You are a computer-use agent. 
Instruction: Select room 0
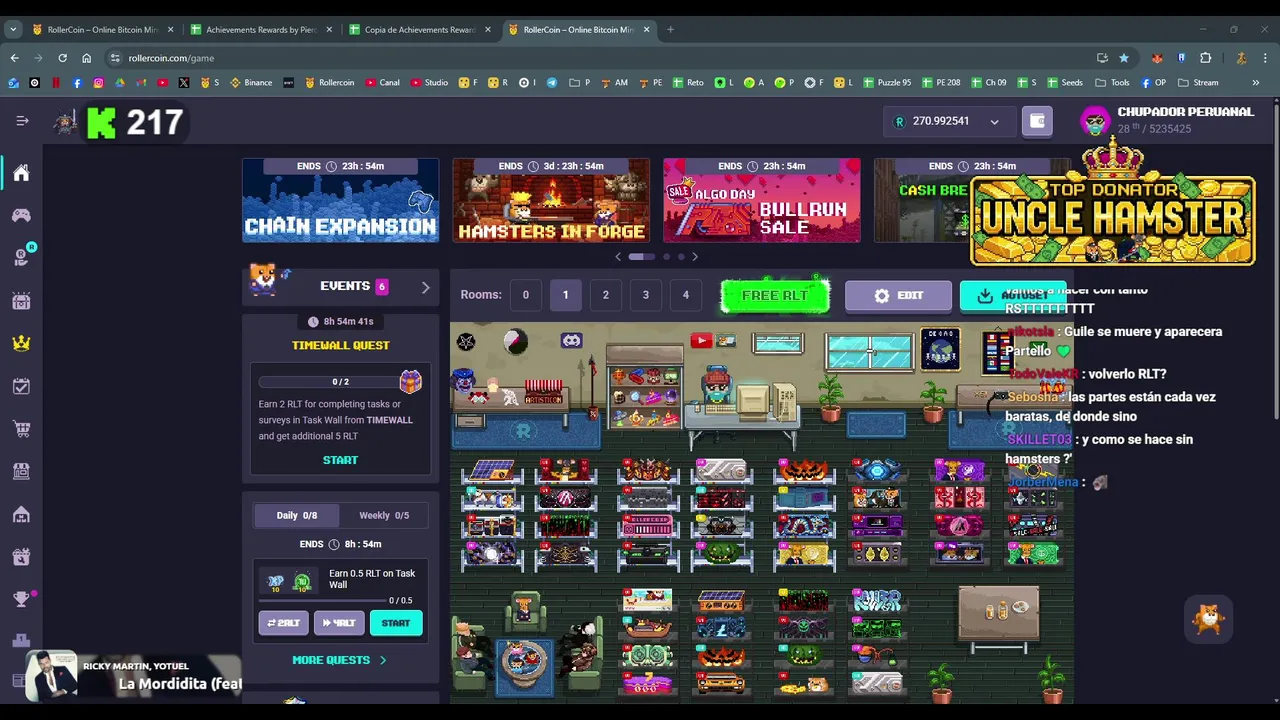click(525, 295)
